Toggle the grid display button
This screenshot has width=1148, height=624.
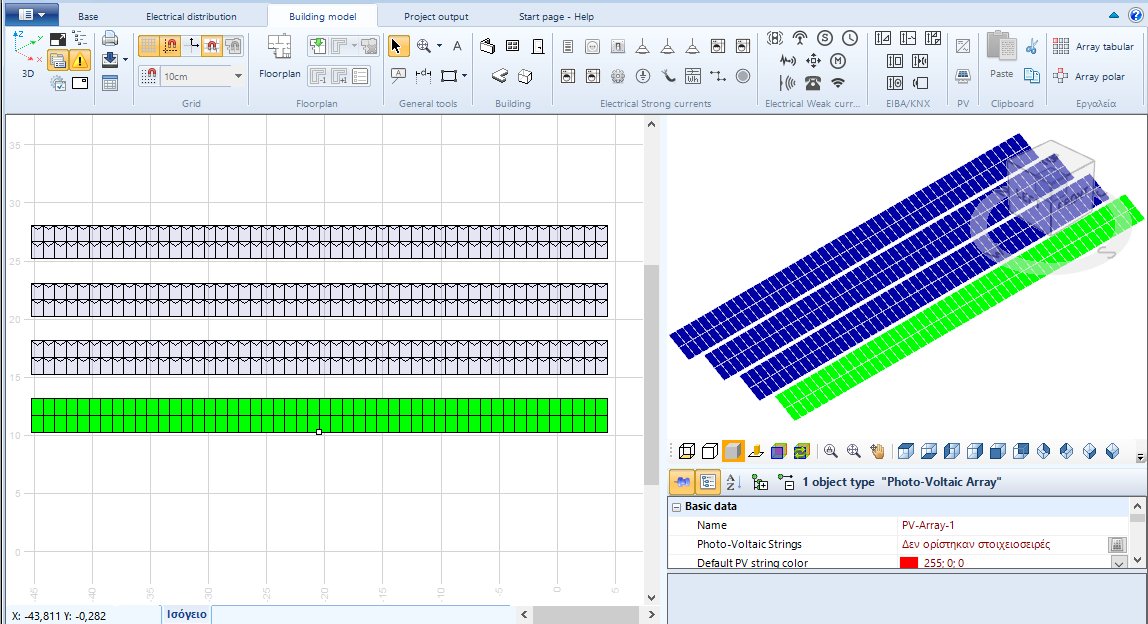148,46
